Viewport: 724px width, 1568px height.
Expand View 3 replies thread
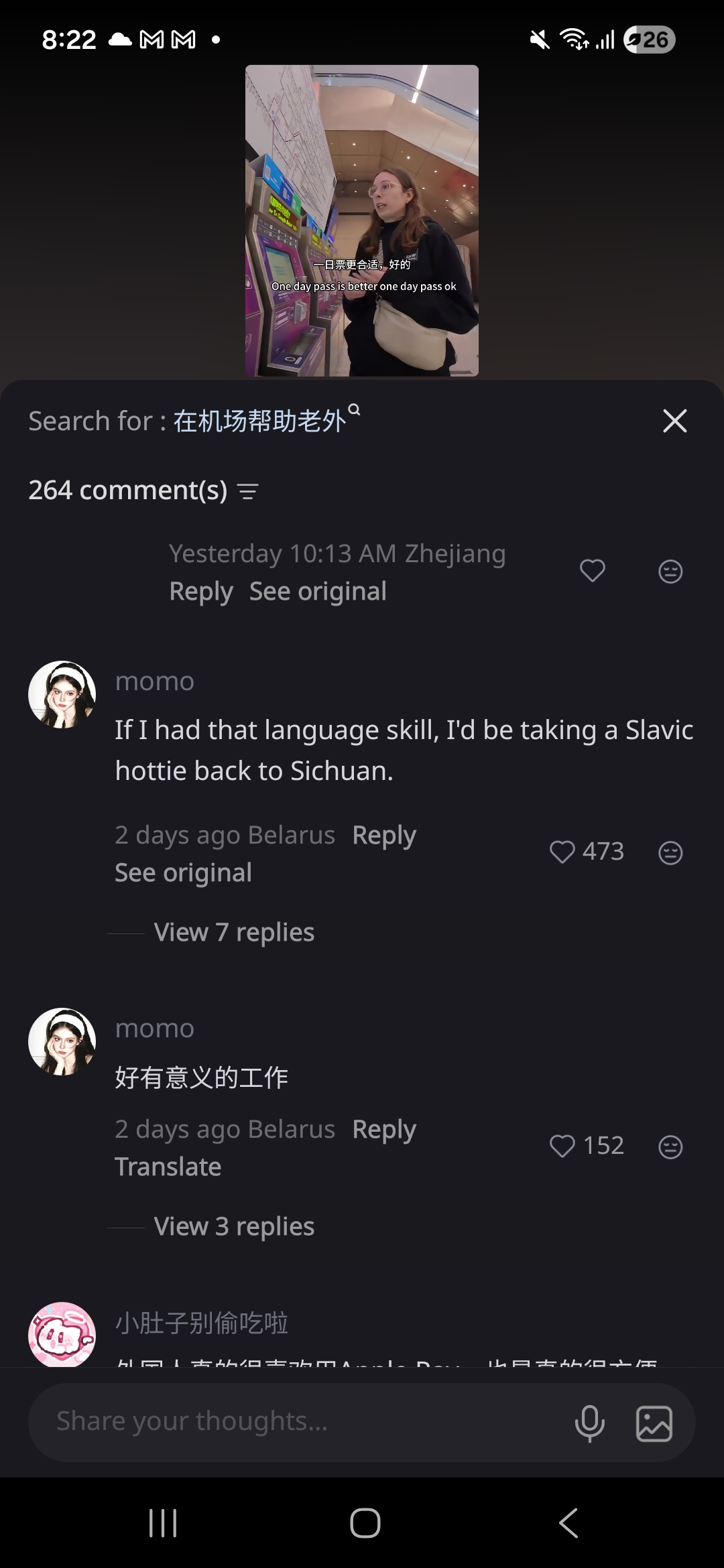pyautogui.click(x=233, y=1226)
